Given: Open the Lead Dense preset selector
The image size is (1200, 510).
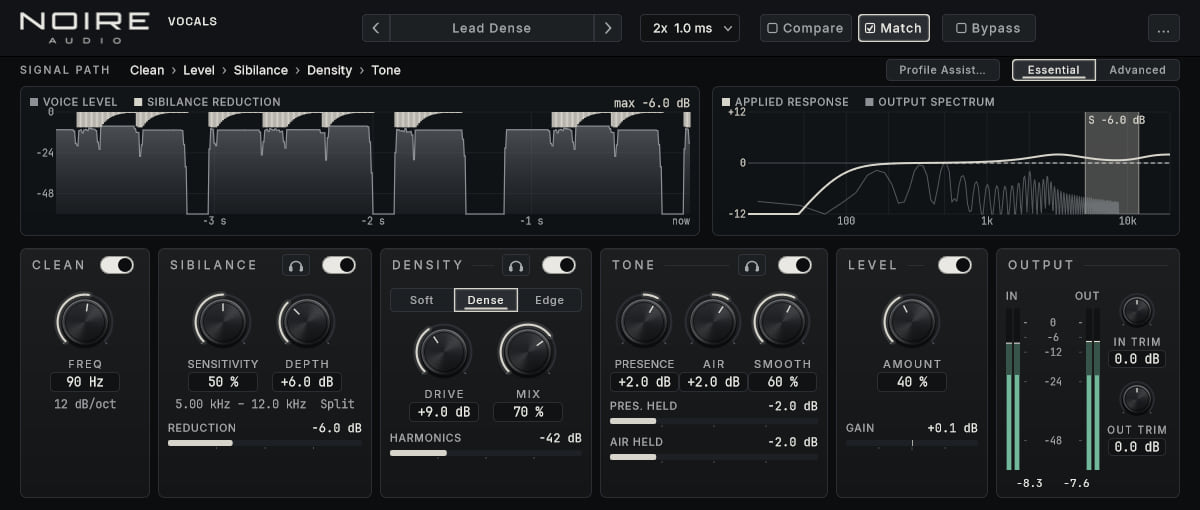Looking at the screenshot, I should [492, 28].
